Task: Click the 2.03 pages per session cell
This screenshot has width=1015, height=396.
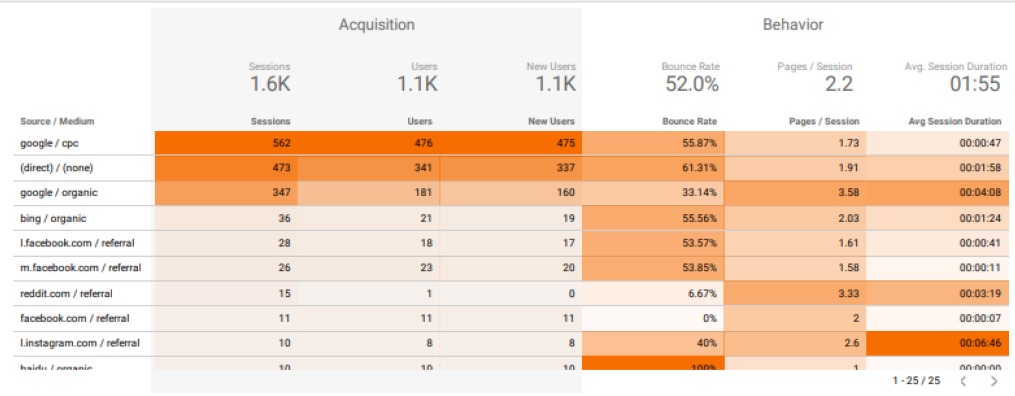Action: click(x=796, y=218)
